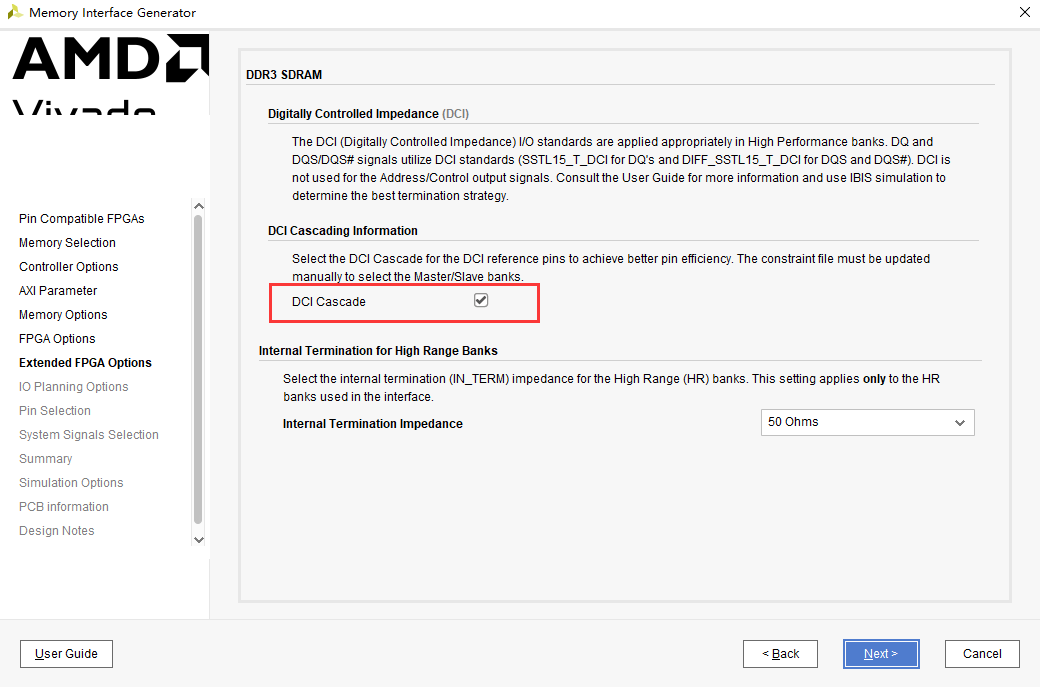Viewport: 1040px width, 687px height.
Task: Click the Simulation Options step
Action: 71,482
